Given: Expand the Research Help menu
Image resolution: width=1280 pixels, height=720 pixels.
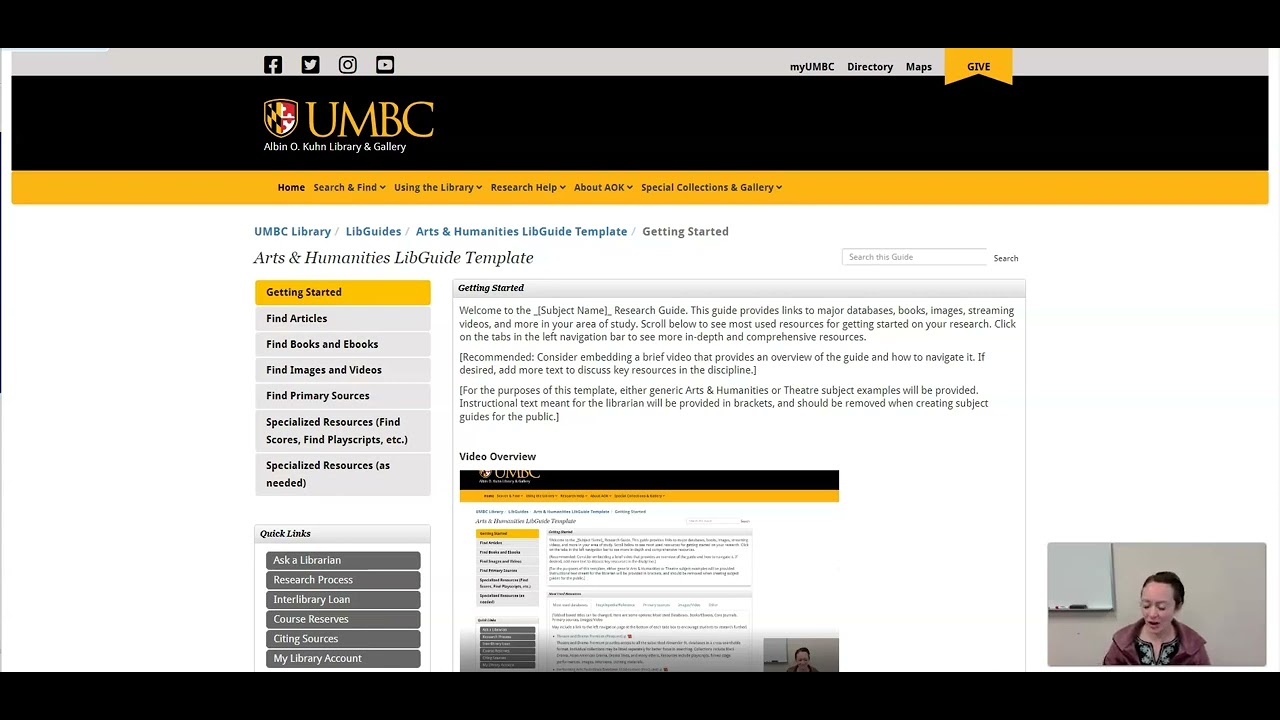Looking at the screenshot, I should click(528, 187).
